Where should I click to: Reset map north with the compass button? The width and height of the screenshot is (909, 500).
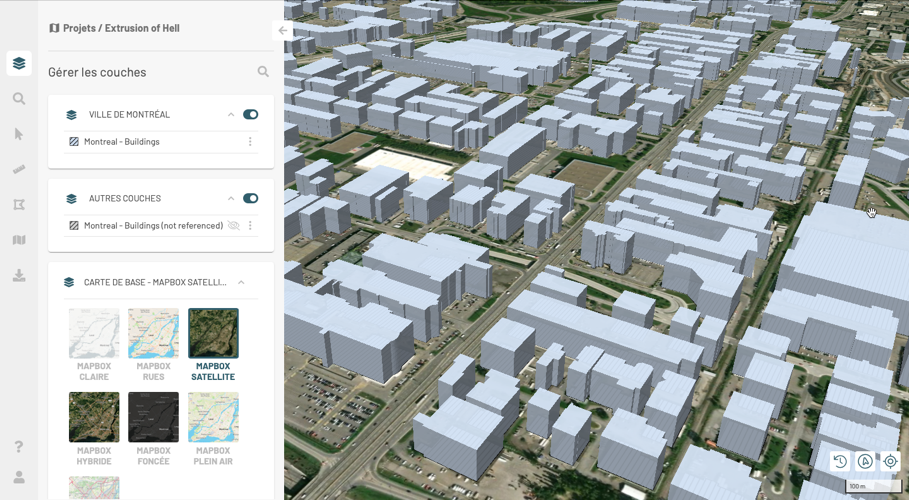click(865, 461)
